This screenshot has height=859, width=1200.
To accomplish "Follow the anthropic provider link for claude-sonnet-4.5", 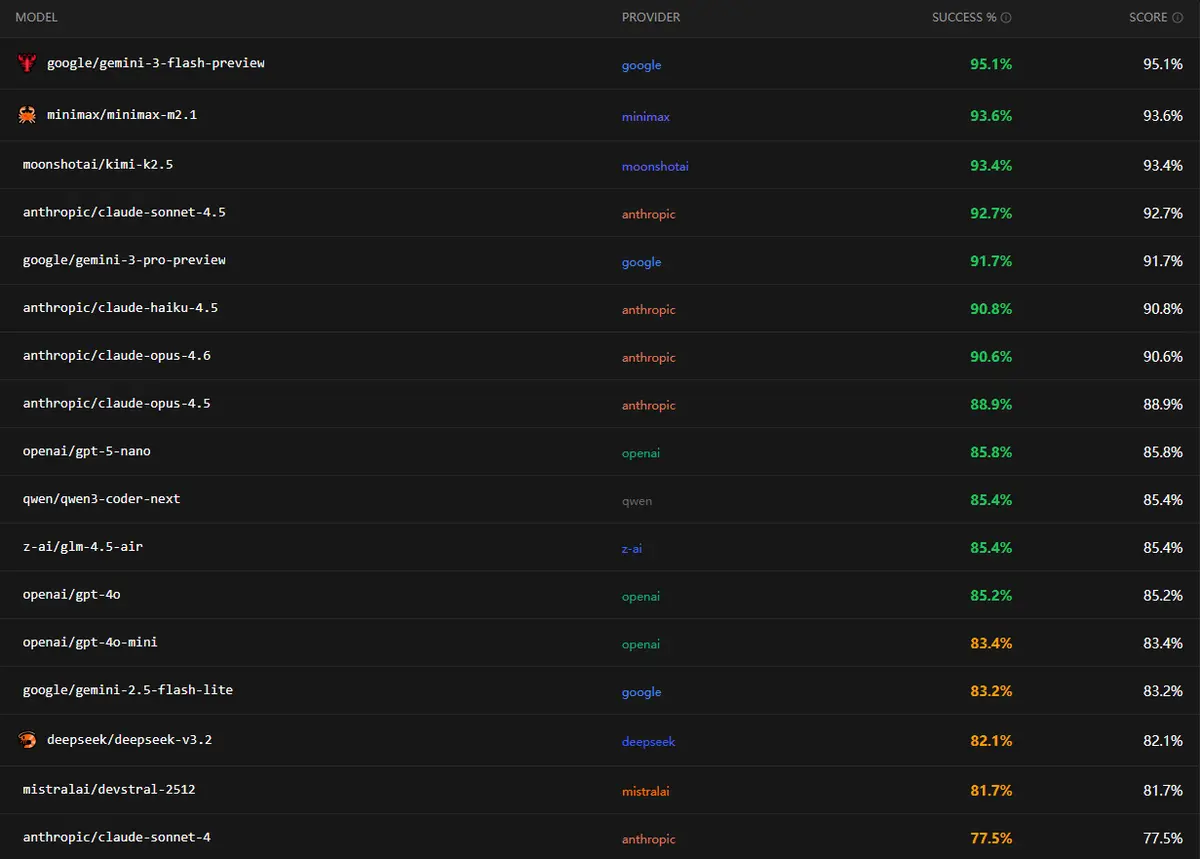I will click(649, 214).
